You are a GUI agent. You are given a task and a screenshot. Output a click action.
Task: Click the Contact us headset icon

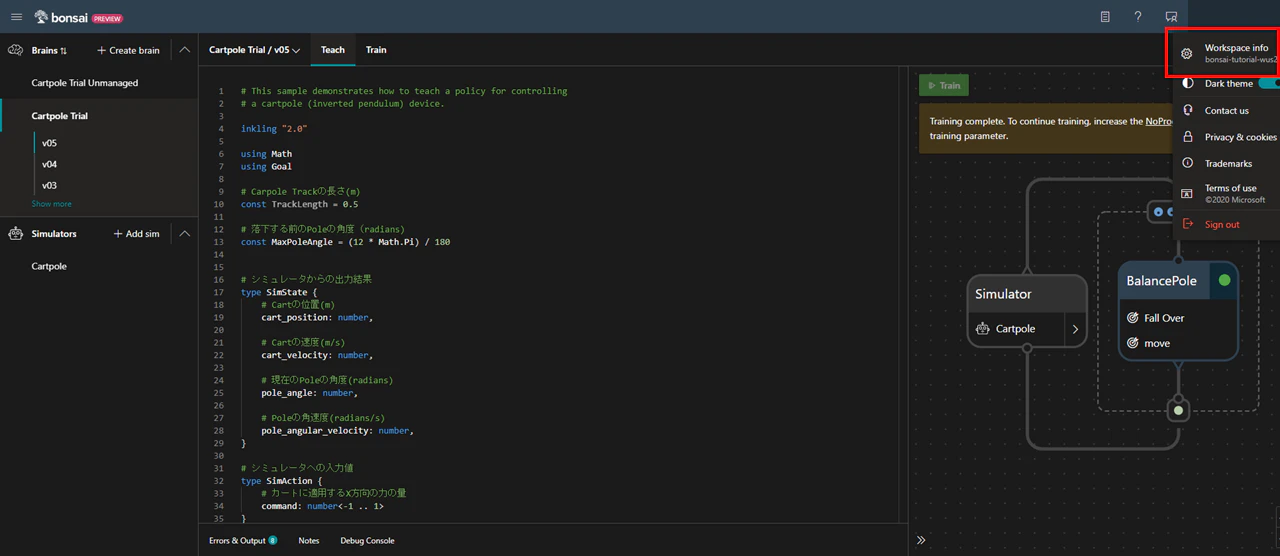pyautogui.click(x=1187, y=110)
